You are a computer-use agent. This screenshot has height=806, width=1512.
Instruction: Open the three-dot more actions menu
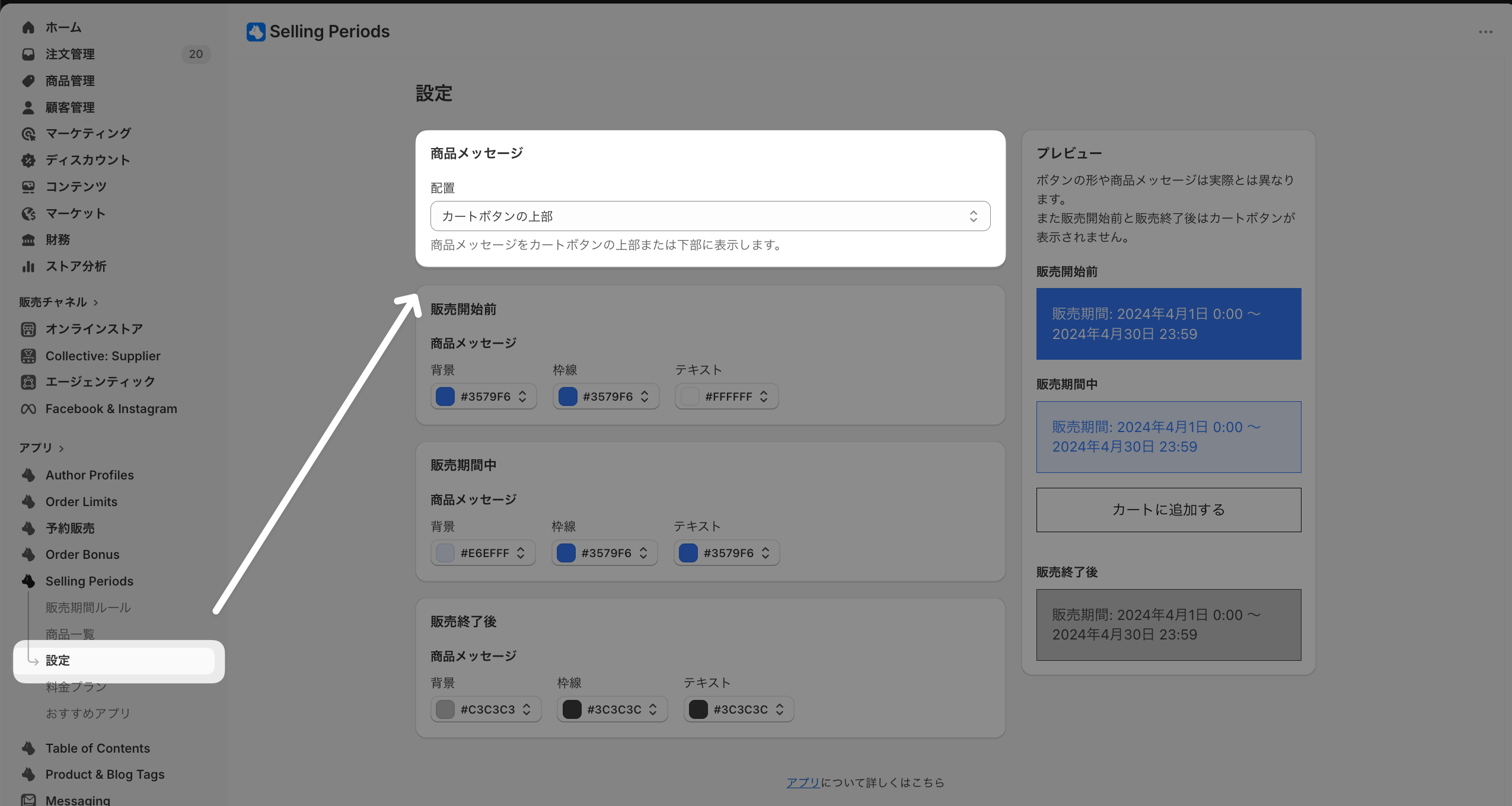(x=1485, y=32)
